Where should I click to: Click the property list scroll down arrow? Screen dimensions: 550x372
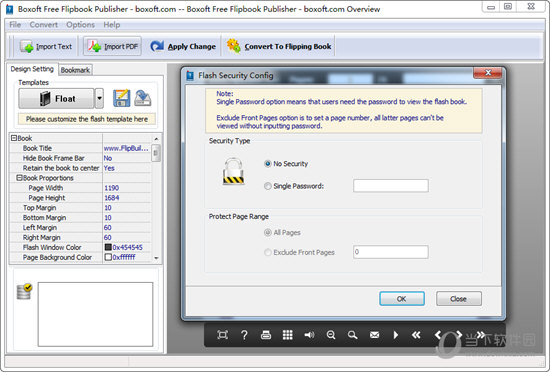coord(156,258)
